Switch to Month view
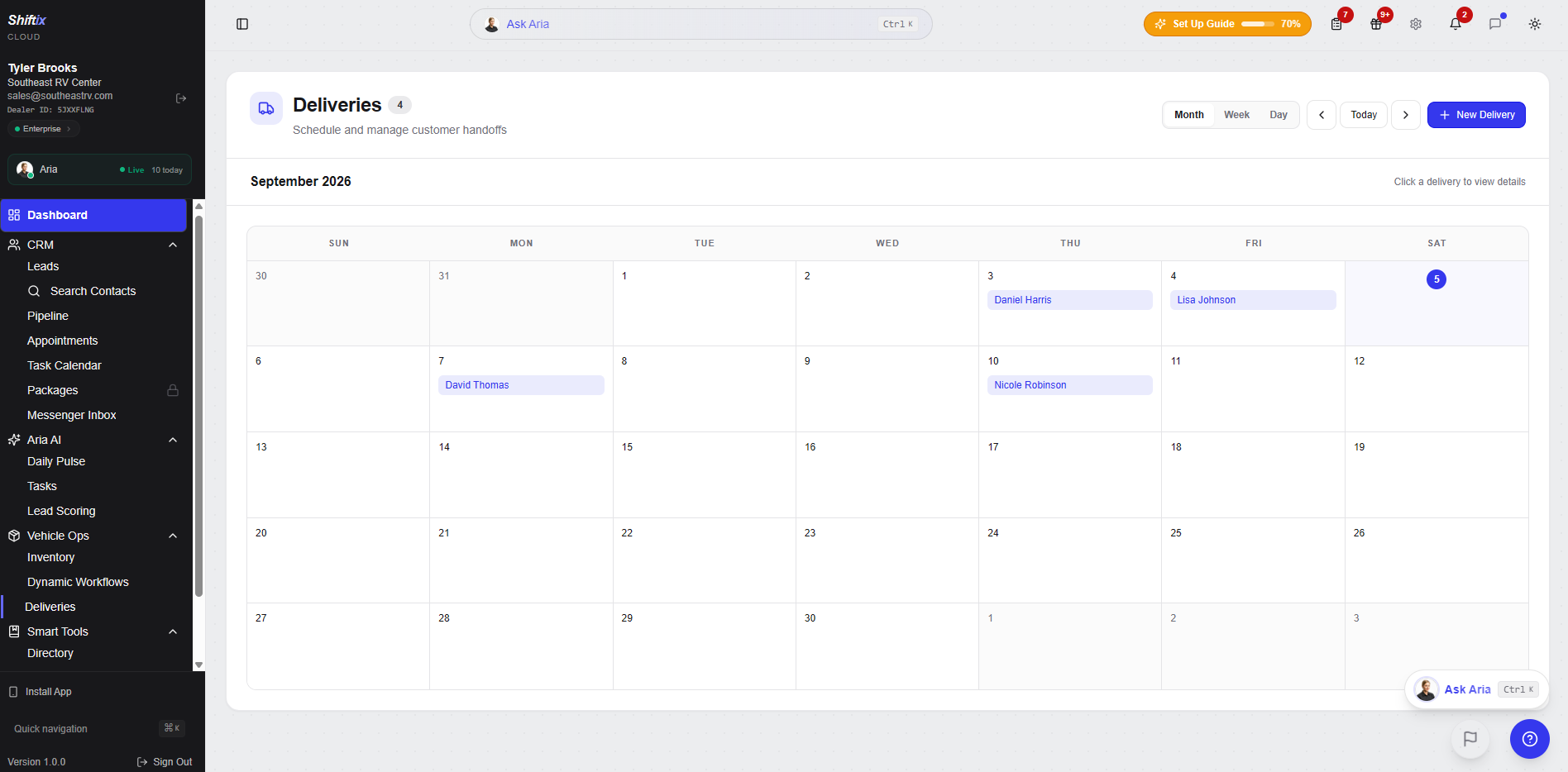This screenshot has height=772, width=1568. click(x=1189, y=115)
